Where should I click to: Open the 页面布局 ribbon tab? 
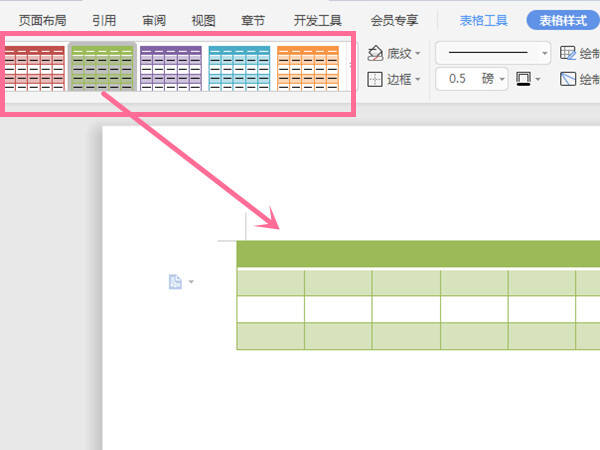pos(42,20)
